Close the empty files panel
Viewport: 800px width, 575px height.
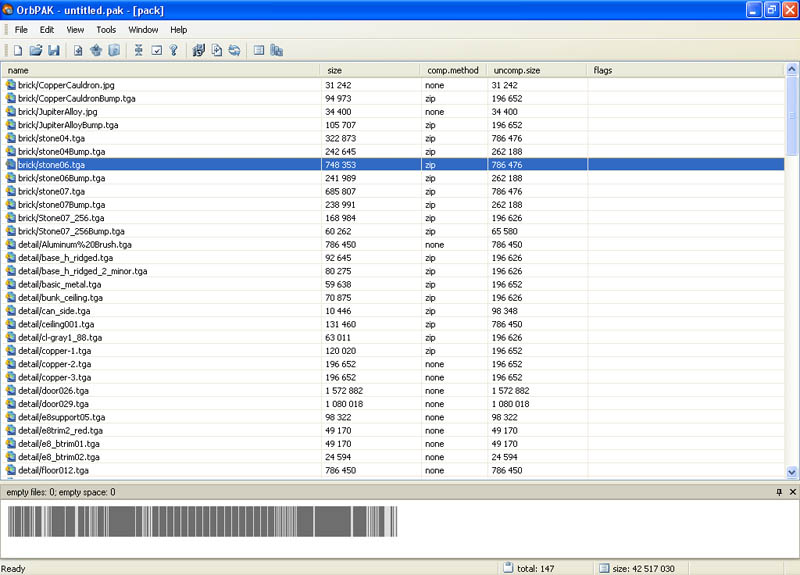click(x=792, y=492)
